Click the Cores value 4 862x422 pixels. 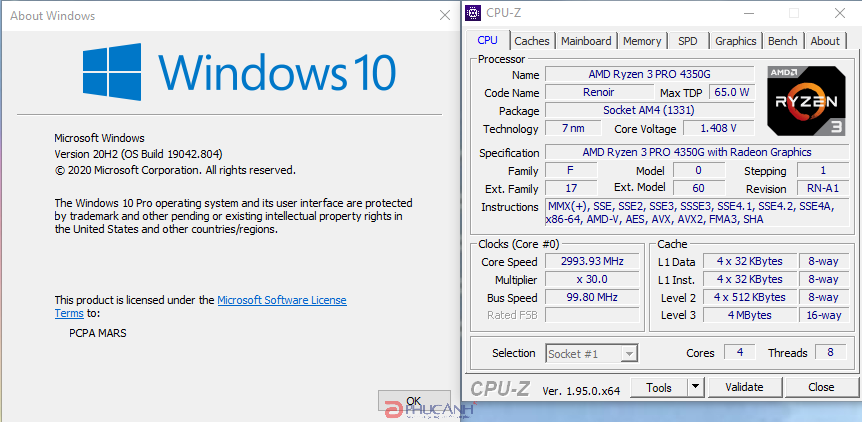[739, 352]
